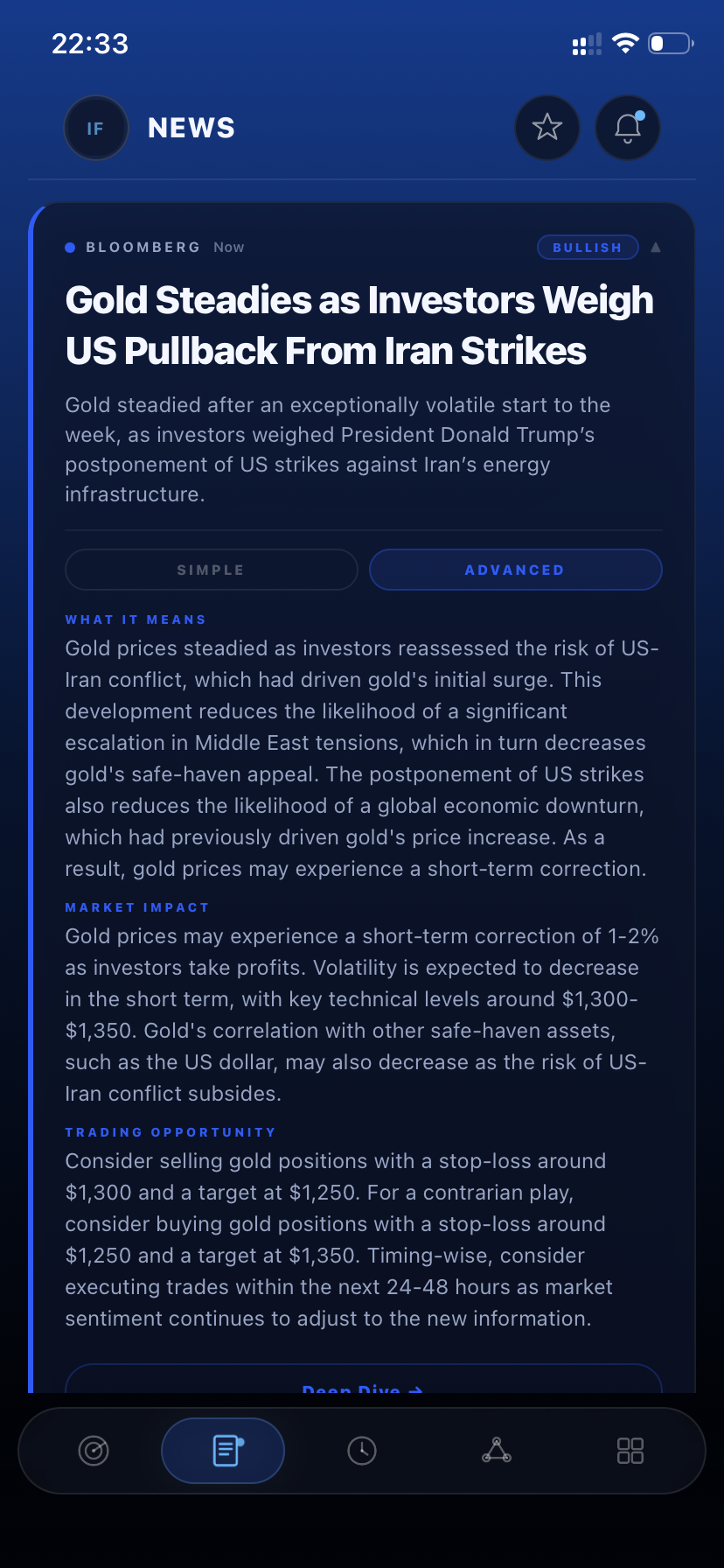The height and width of the screenshot is (1568, 724).
Task: Open notifications via the bell icon
Action: pyautogui.click(x=627, y=127)
